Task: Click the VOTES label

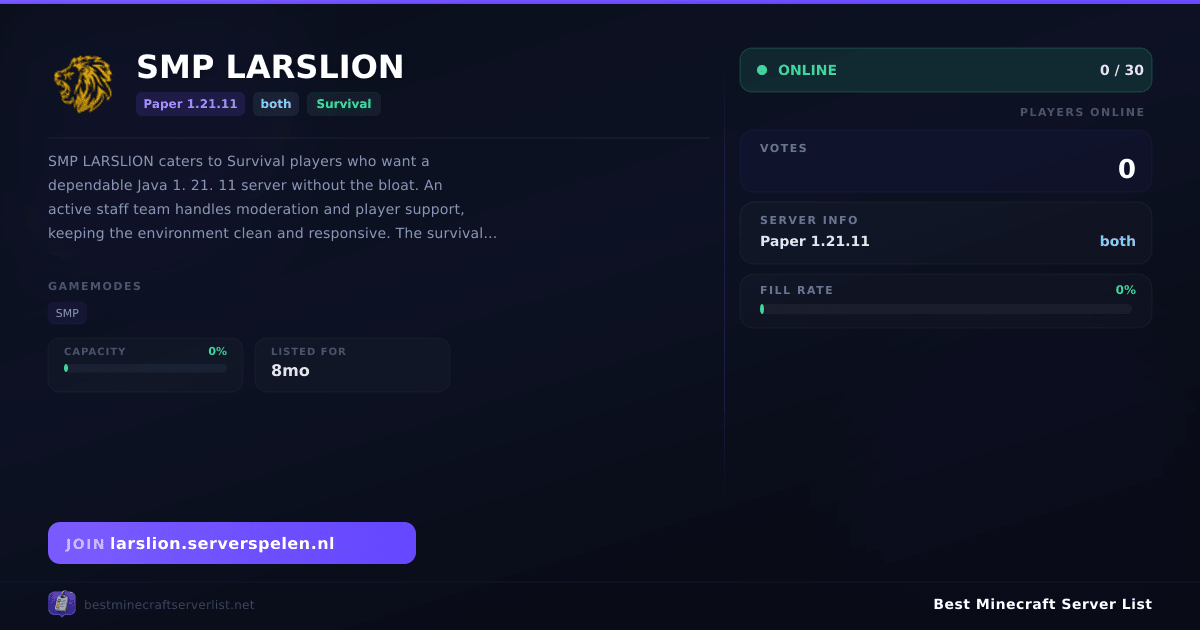Action: (x=784, y=148)
